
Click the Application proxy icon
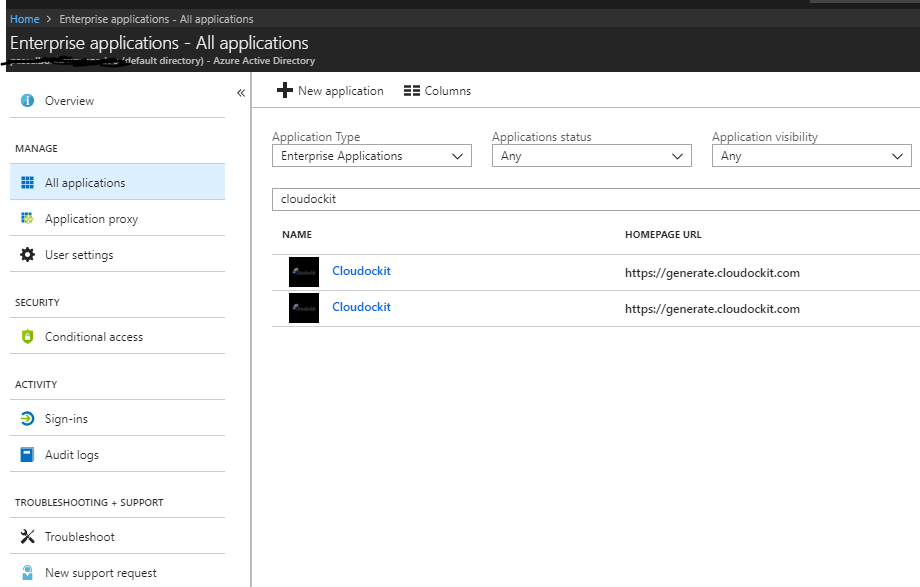click(x=27, y=218)
